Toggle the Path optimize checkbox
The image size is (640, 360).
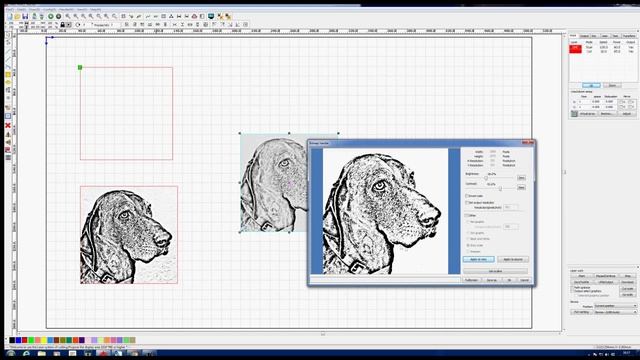pos(572,288)
